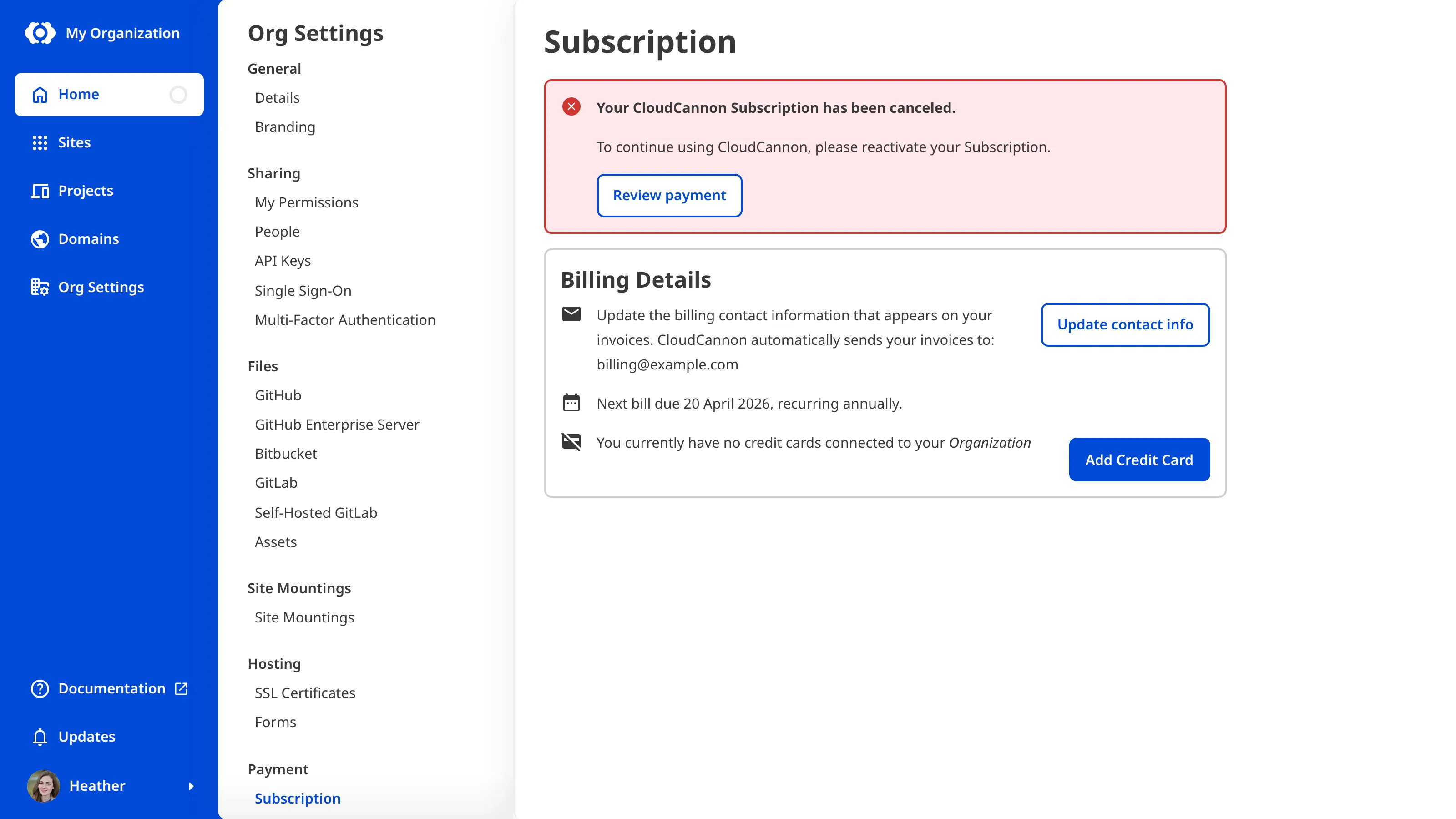Open Forms under Hosting
This screenshot has height=819, width=1456.
click(275, 722)
